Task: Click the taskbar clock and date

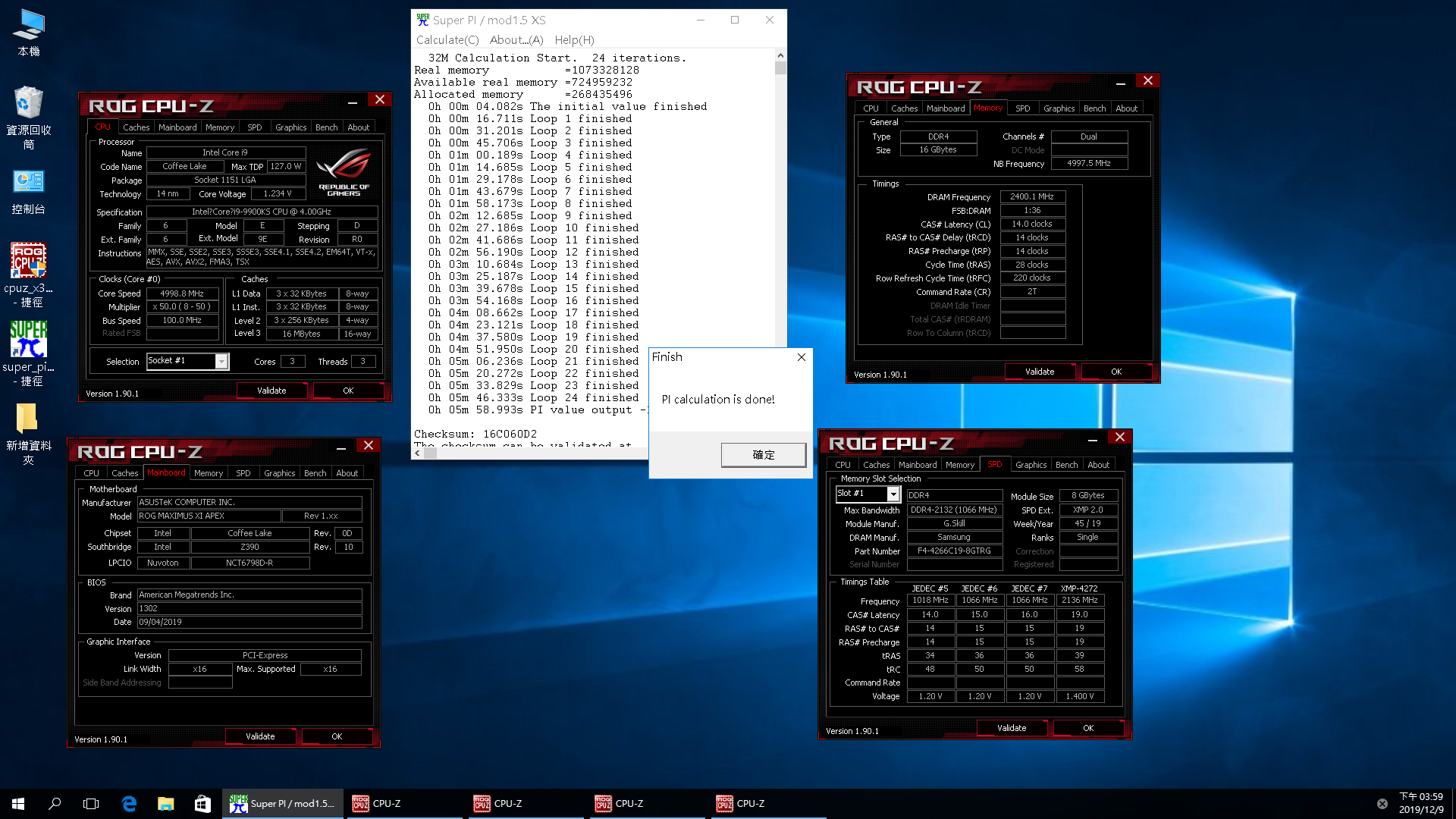Action: click(x=1421, y=804)
